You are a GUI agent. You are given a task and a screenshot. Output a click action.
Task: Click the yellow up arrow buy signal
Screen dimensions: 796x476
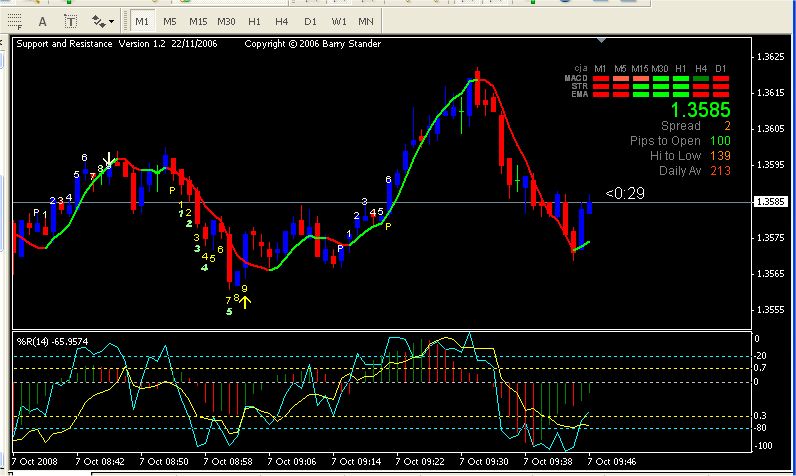point(245,299)
